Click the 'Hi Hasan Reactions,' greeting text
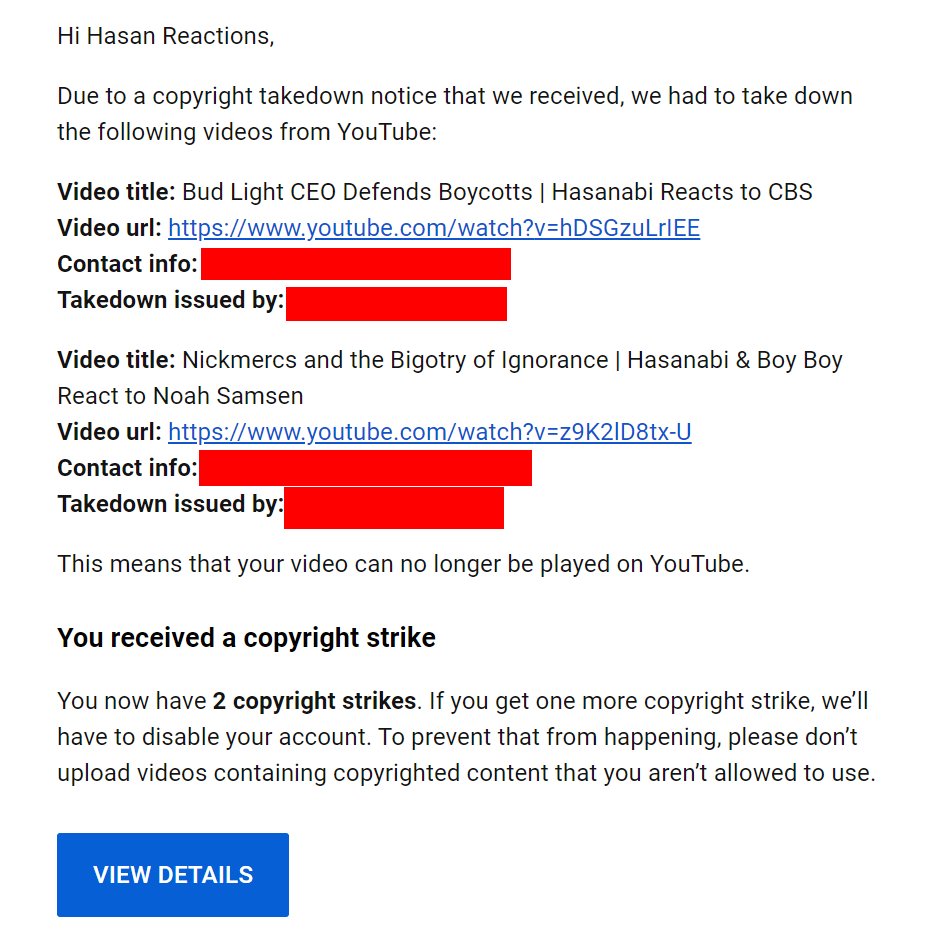Screen dimensions: 927x932 point(166,36)
